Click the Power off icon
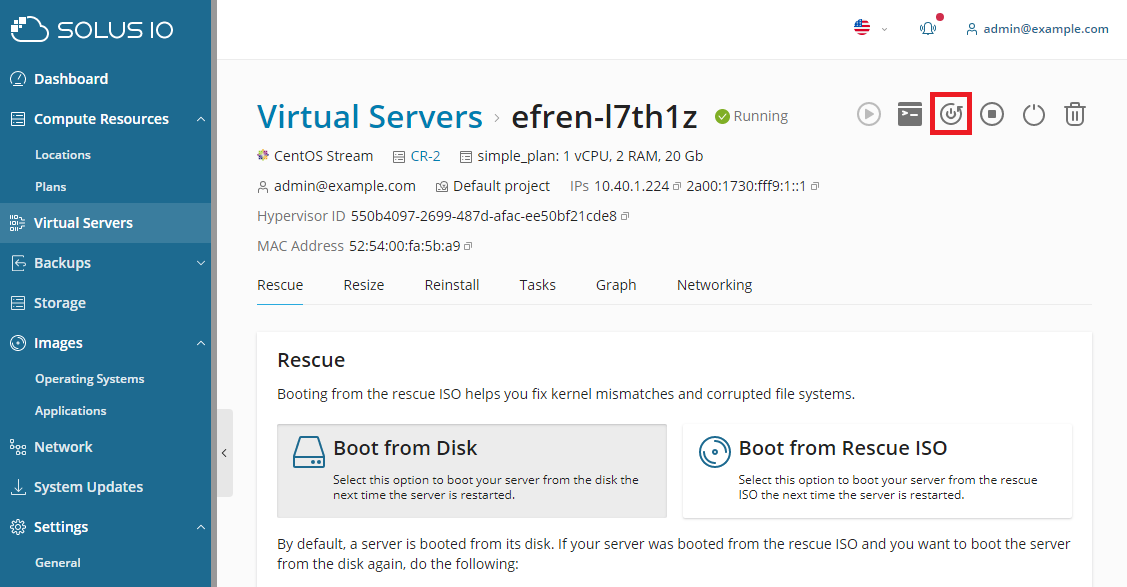 (1034, 114)
